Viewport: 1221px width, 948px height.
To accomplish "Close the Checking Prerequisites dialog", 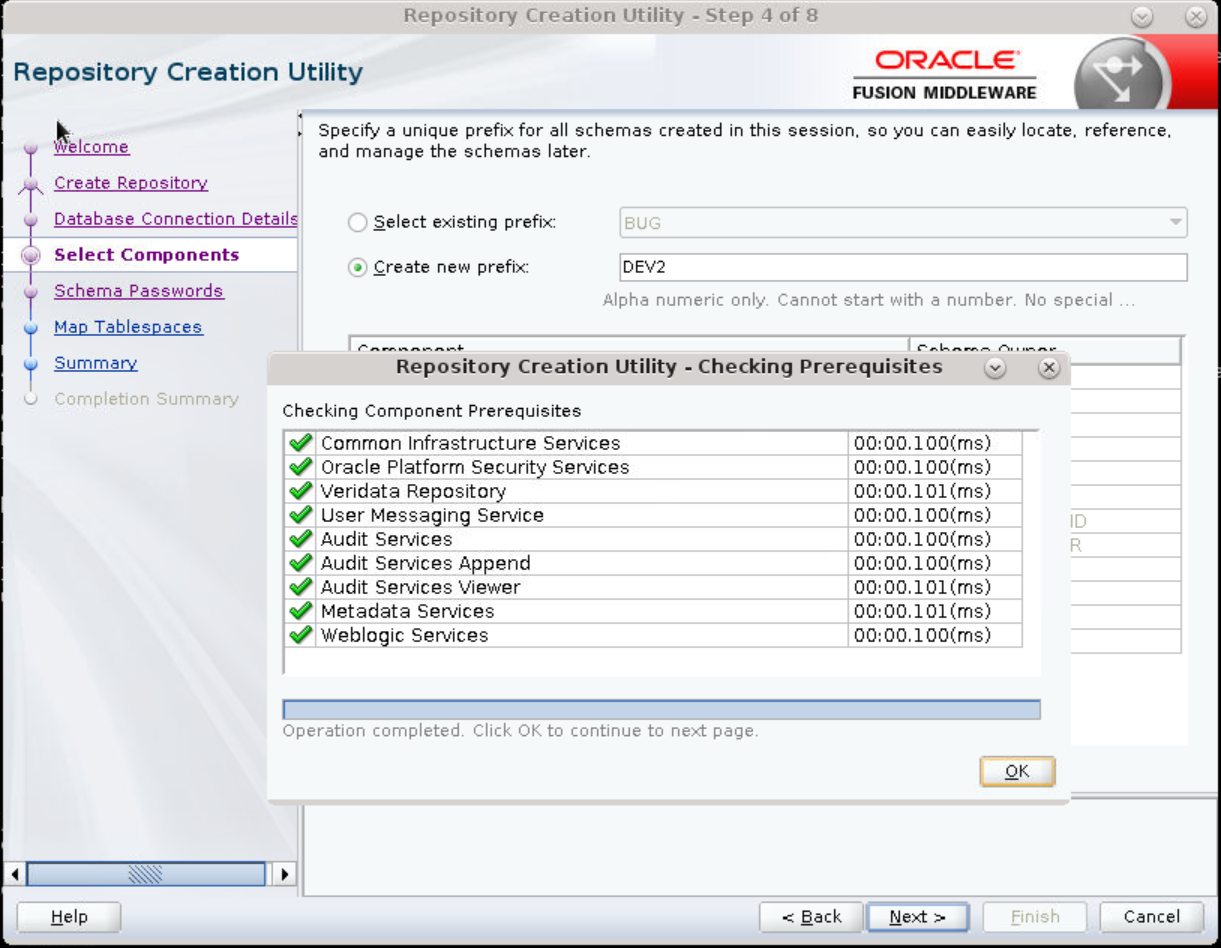I will click(1048, 368).
